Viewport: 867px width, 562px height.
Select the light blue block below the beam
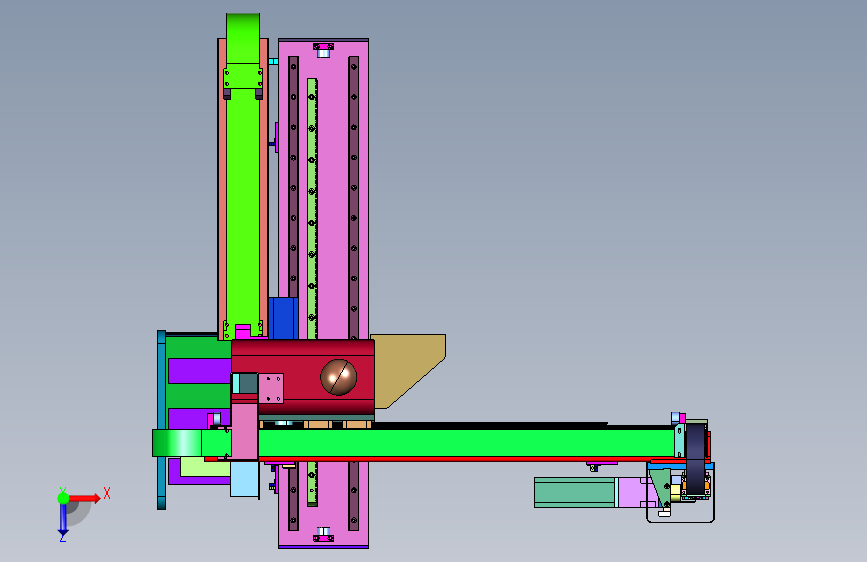pos(244,479)
